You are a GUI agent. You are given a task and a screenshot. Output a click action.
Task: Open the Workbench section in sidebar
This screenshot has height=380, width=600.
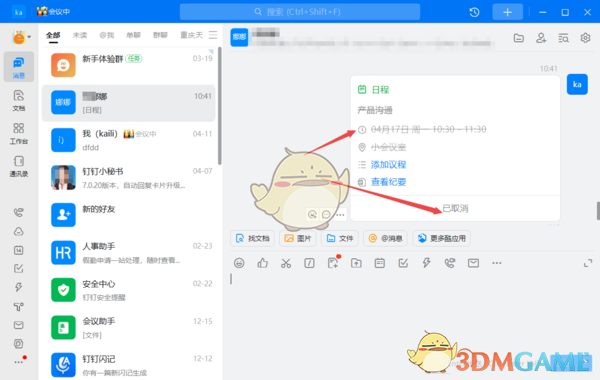[x=18, y=133]
